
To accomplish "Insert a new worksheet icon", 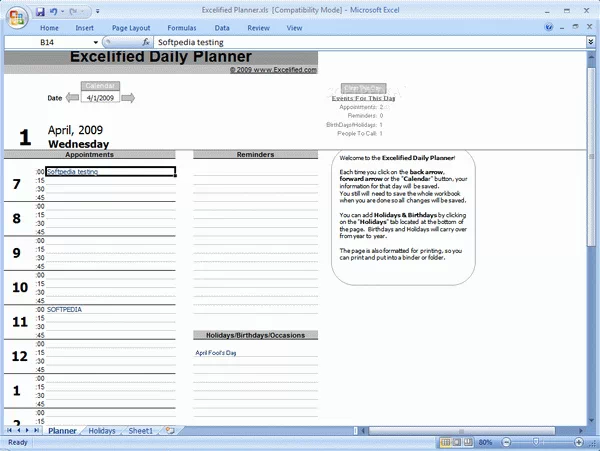I will point(170,431).
